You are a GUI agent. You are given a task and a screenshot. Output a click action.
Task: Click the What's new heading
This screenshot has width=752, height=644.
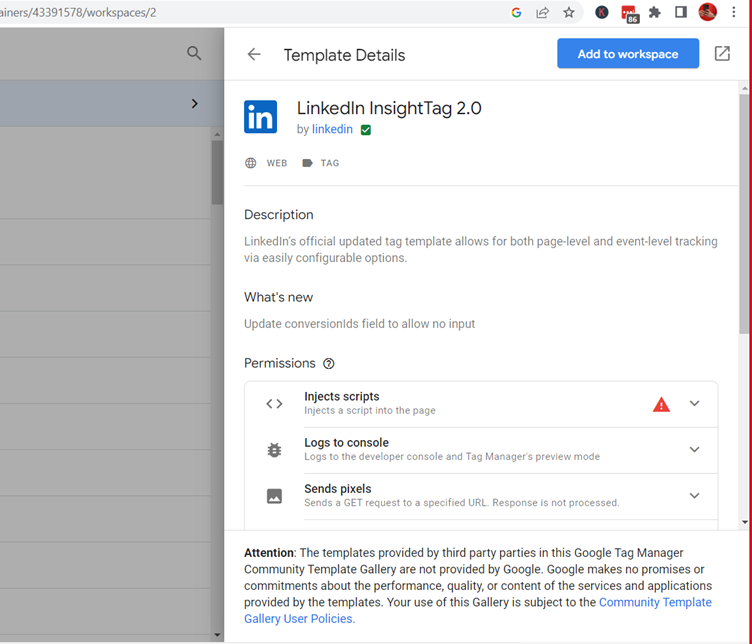coord(279,297)
